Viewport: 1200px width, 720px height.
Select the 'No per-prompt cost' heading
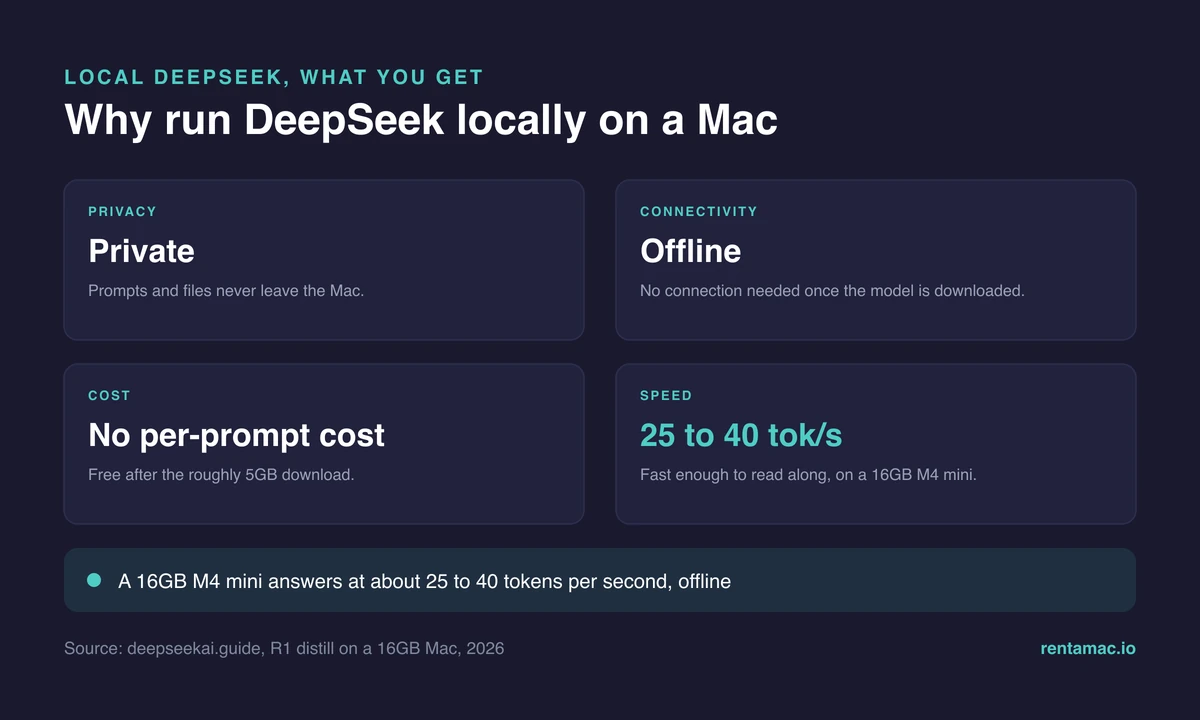click(x=236, y=435)
